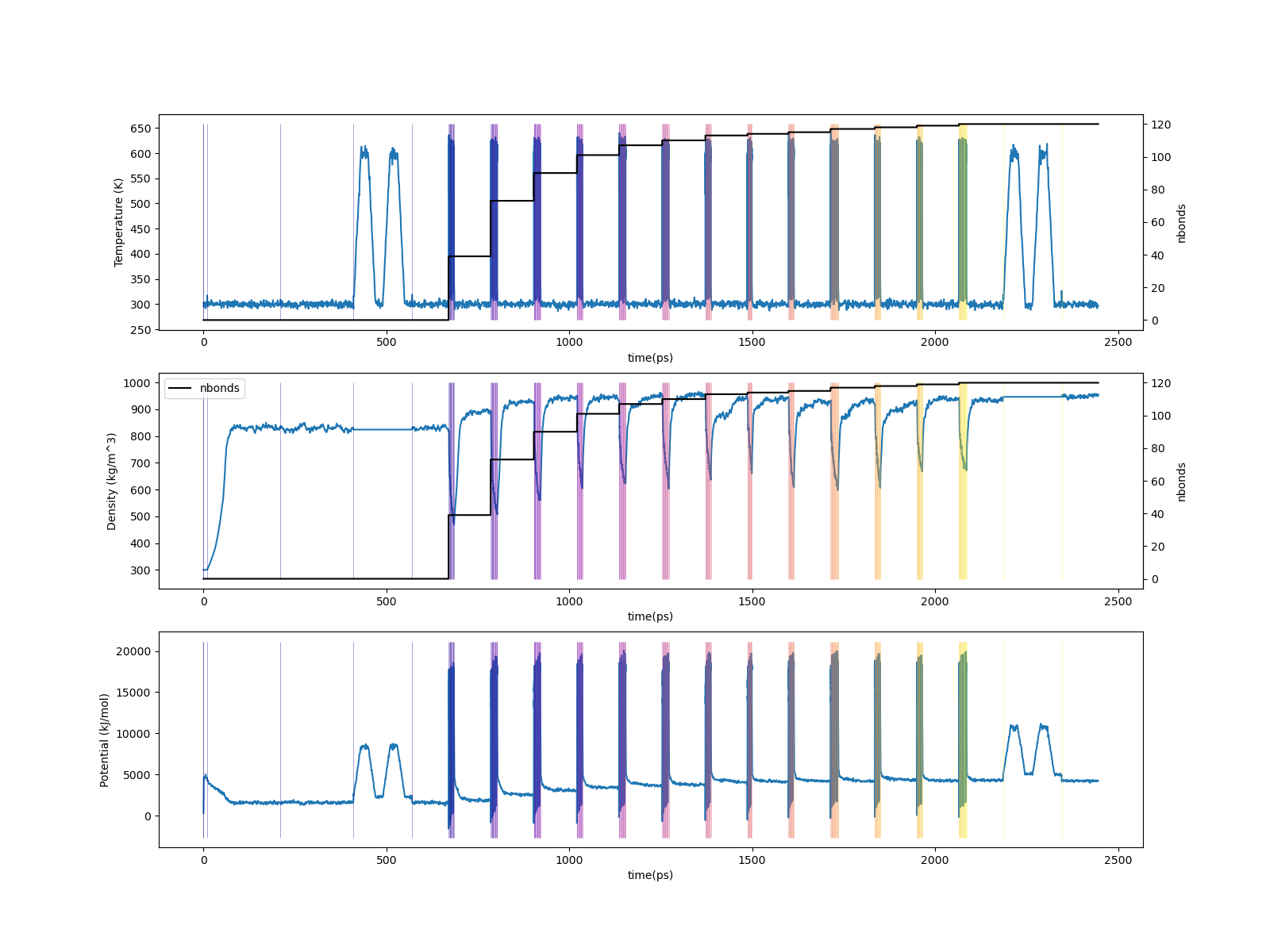The height and width of the screenshot is (952, 1270).
Task: Click the right-side nbonds label of temperature plot
Action: click(1181, 223)
